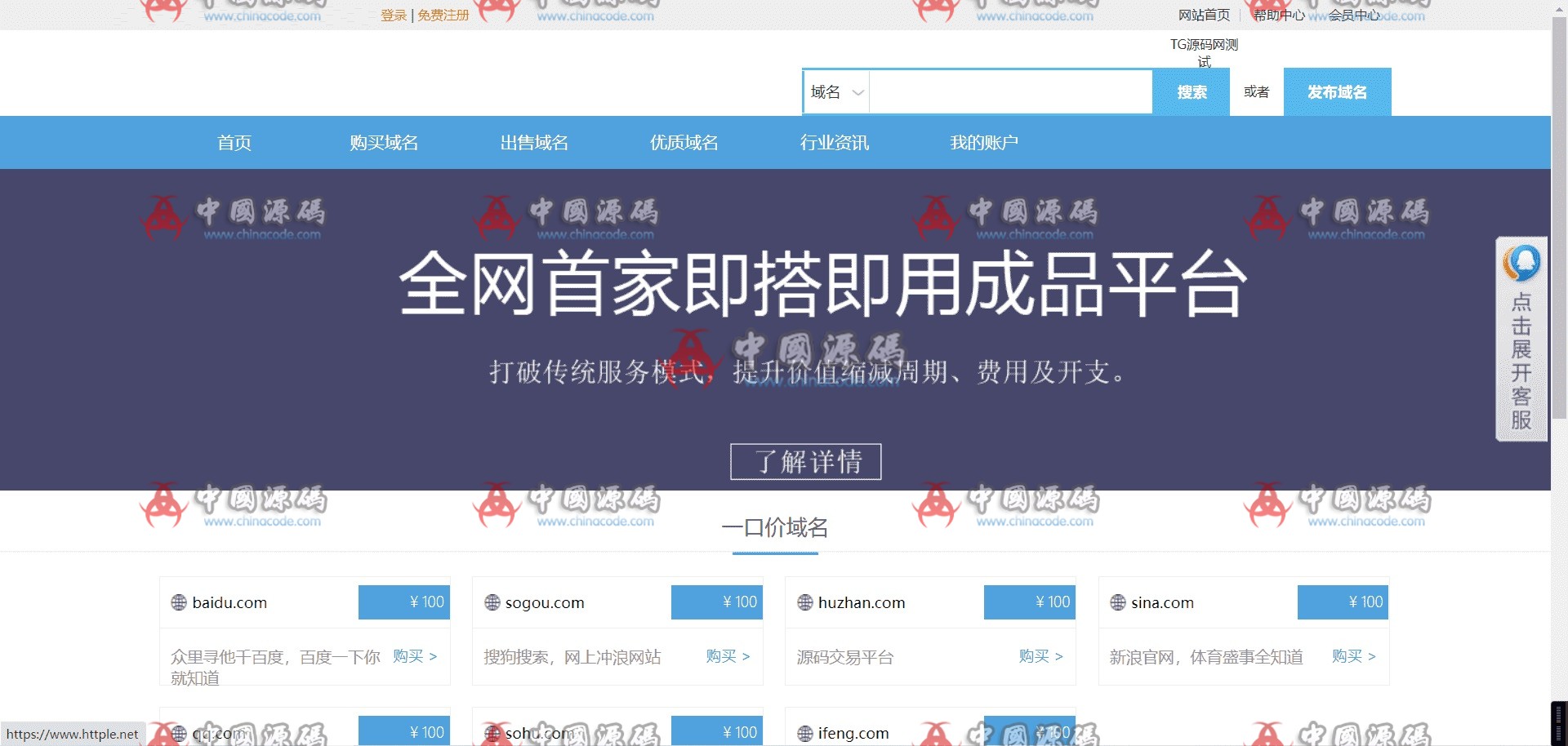Open the 购买域名 navigation tab

384,143
